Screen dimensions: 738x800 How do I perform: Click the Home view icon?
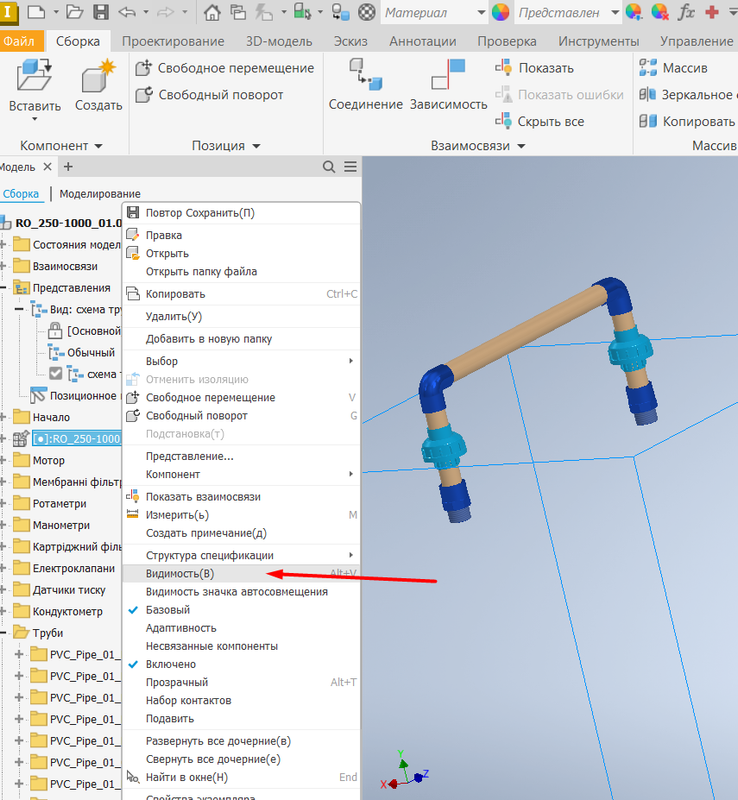click(x=212, y=12)
